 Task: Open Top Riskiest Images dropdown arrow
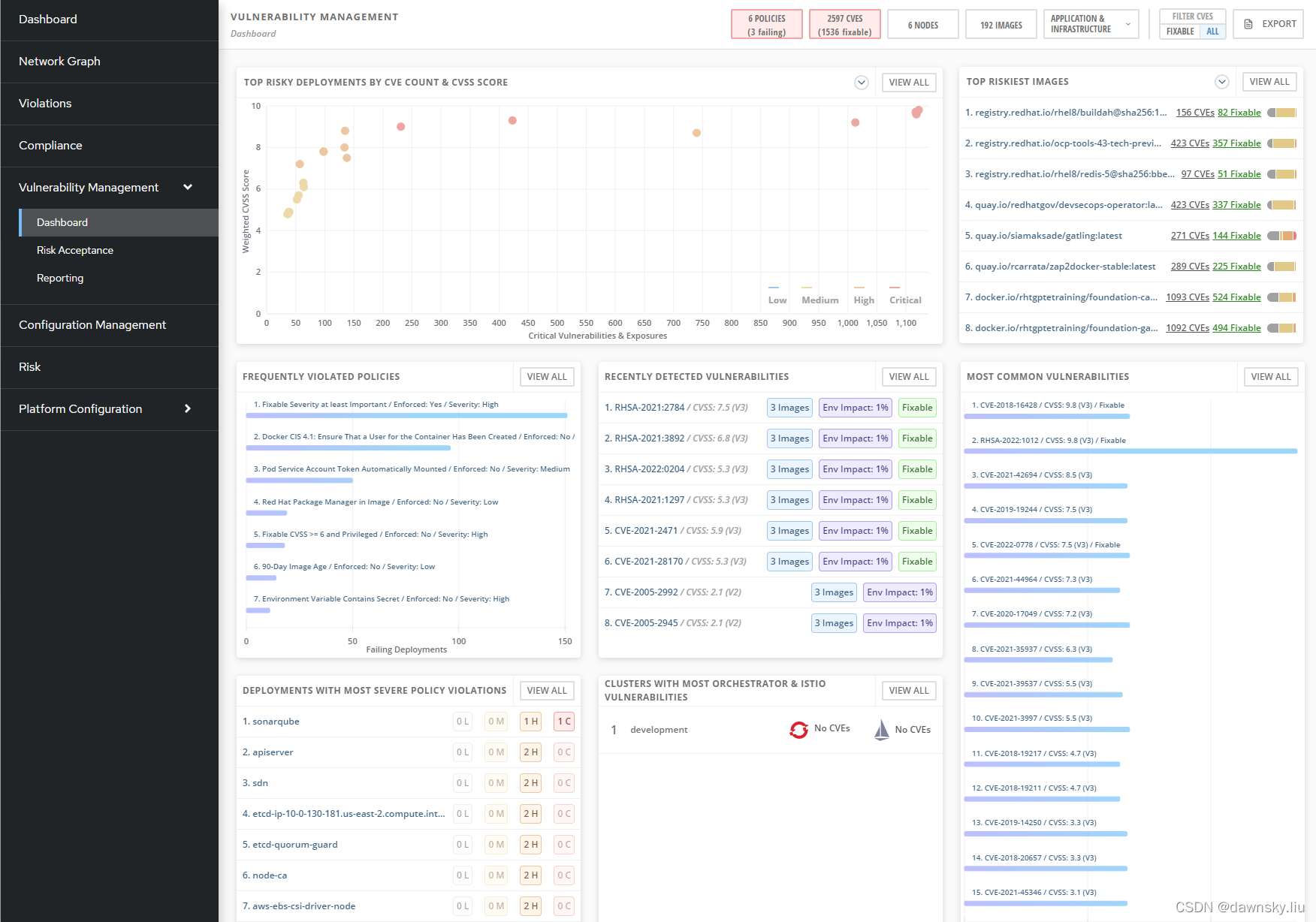pyautogui.click(x=1222, y=82)
